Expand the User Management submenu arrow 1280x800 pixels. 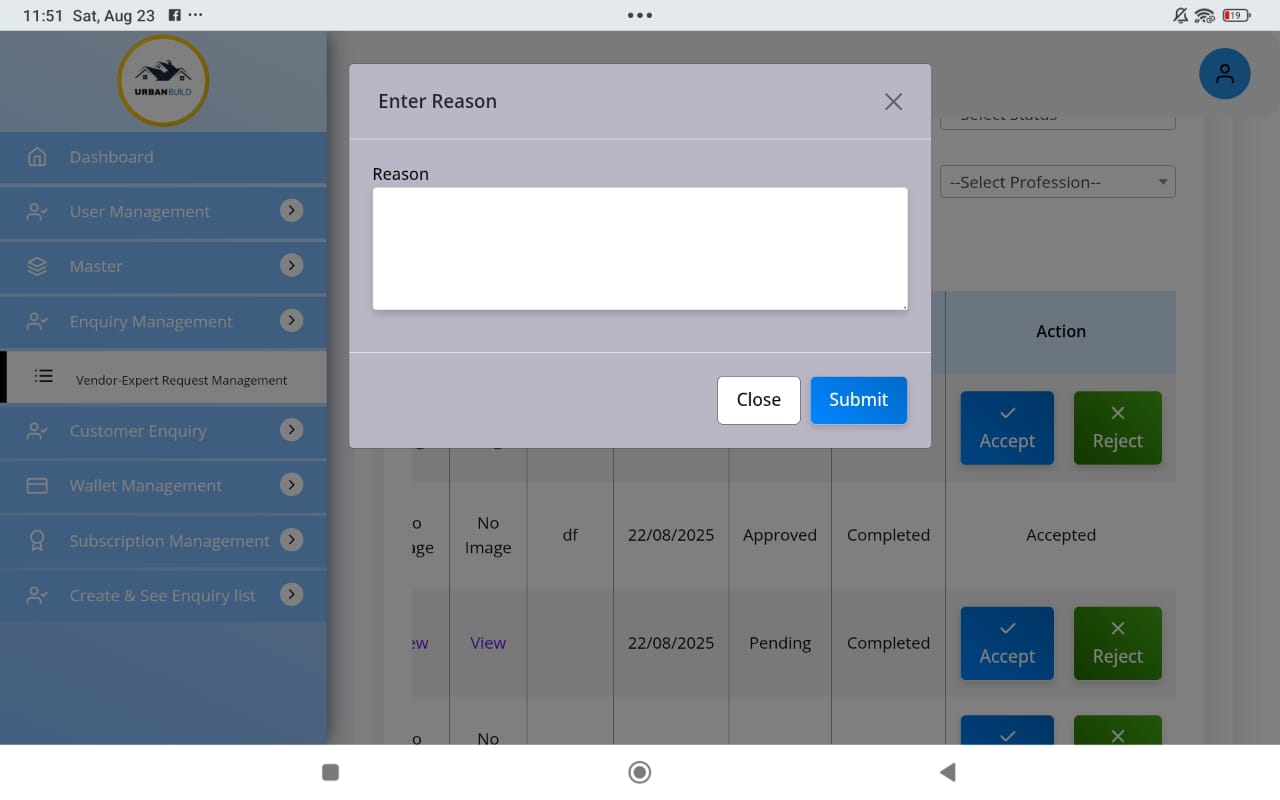291,211
